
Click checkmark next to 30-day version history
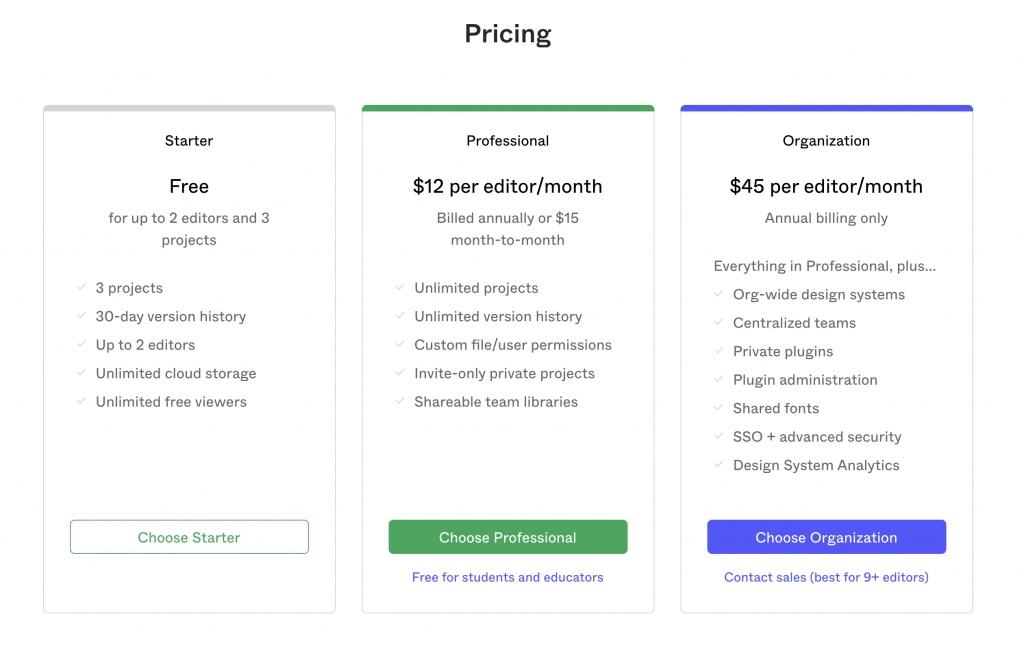(81, 316)
